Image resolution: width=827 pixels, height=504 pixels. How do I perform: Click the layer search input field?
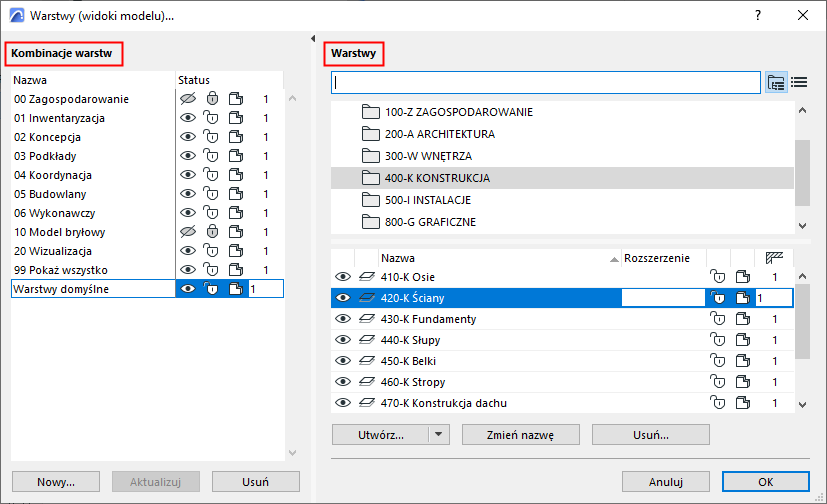coord(546,82)
